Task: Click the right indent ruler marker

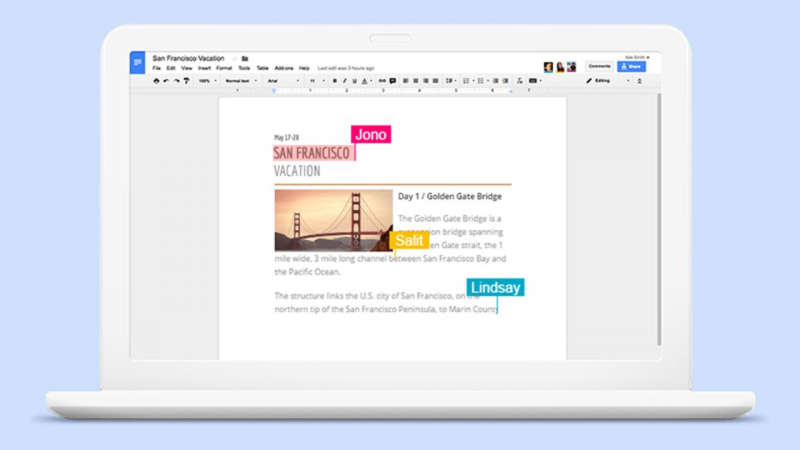Action: tap(511, 91)
